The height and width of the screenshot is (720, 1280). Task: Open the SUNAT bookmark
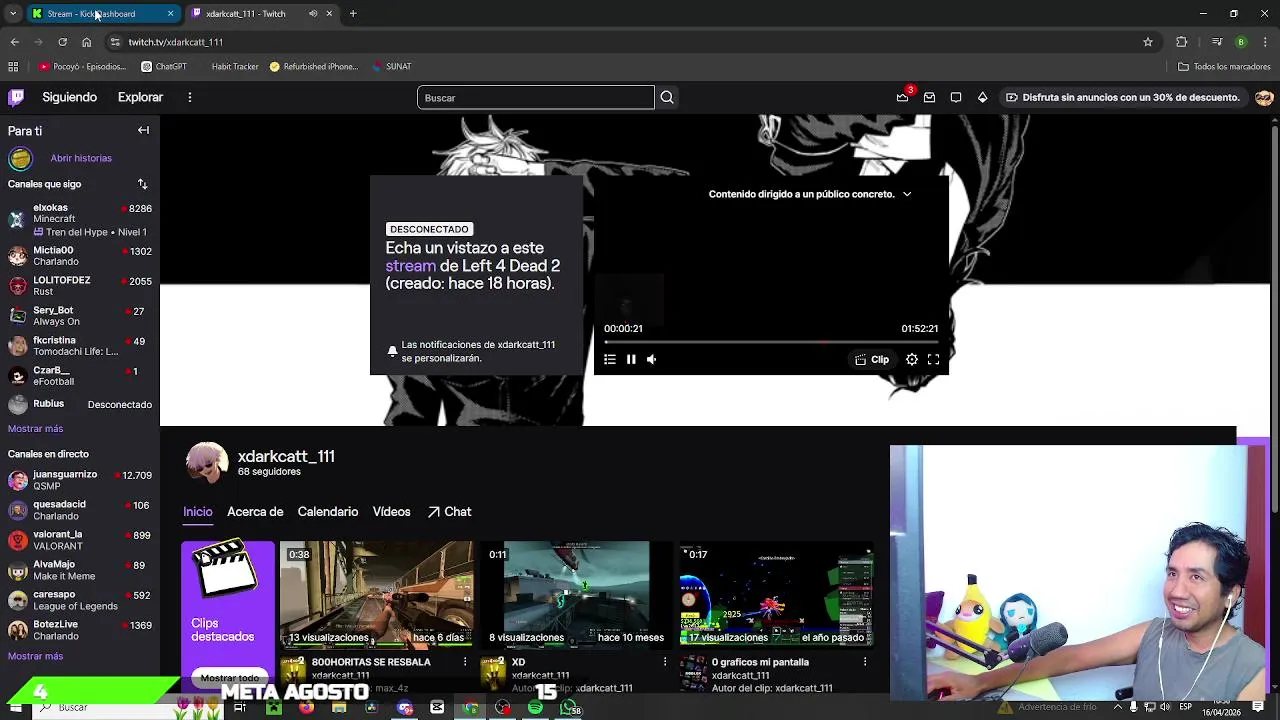pos(391,67)
